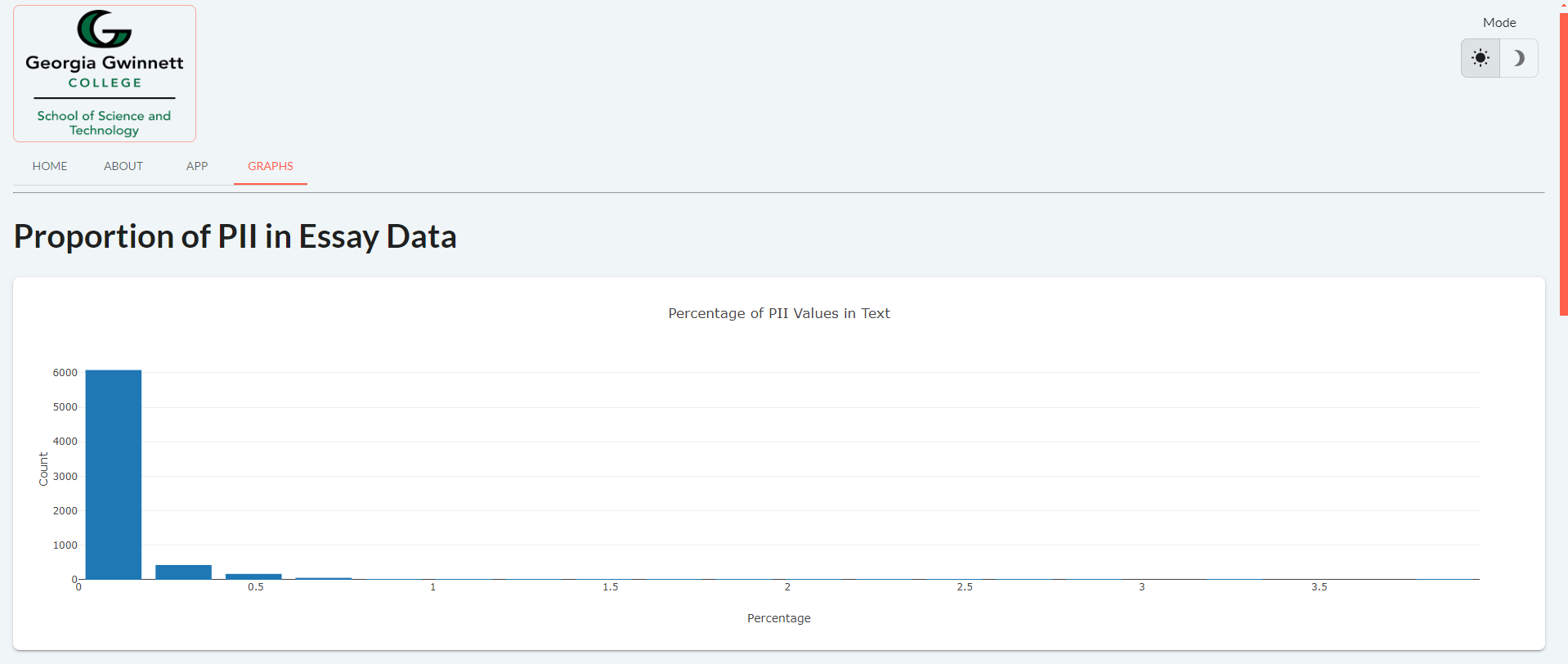Click the Georgia Gwinnett College logo
1568x664 pixels.
pos(105,74)
